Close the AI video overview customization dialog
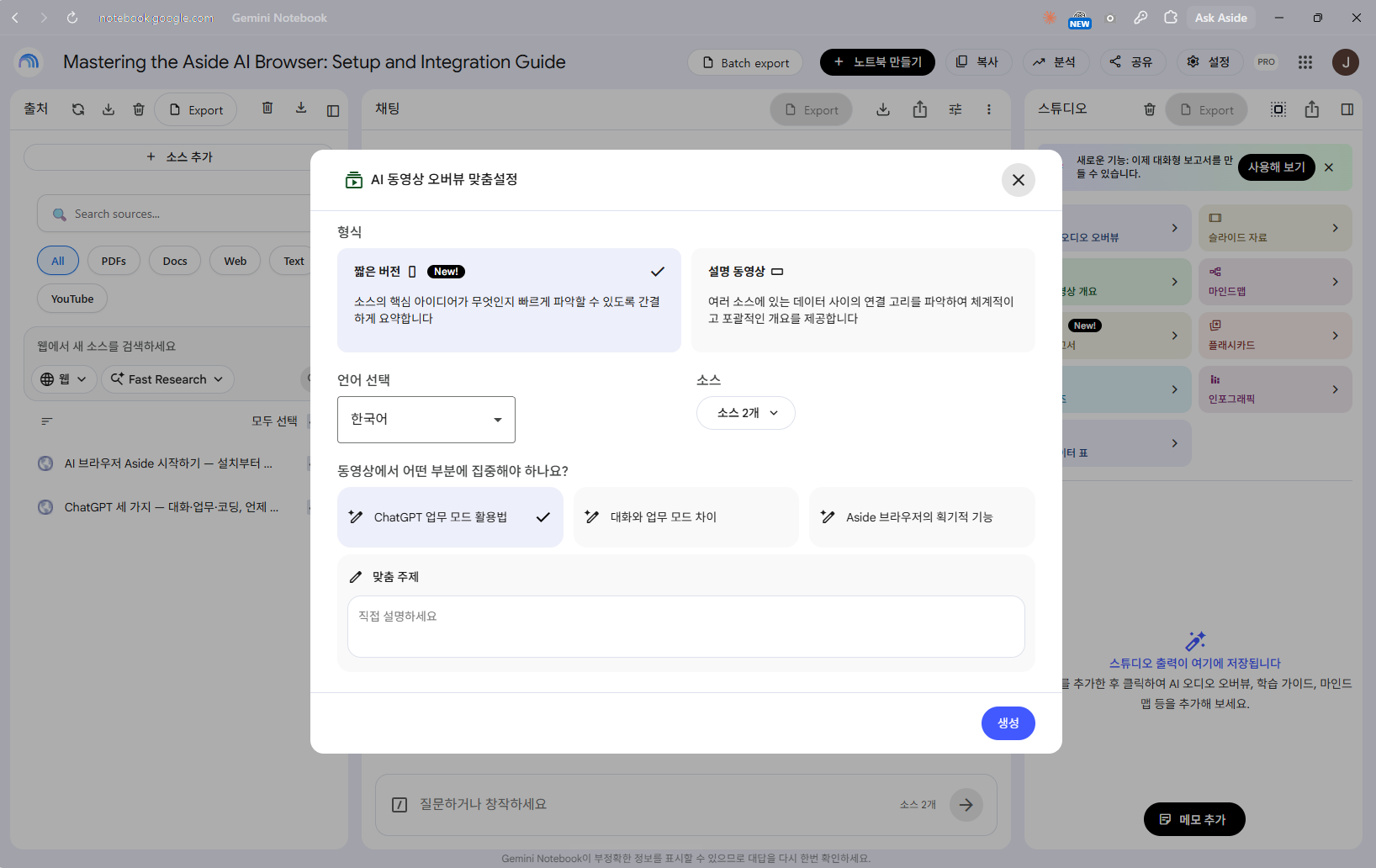 point(1018,180)
